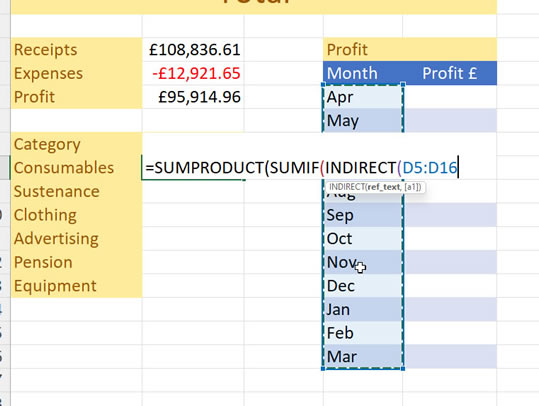Viewport: 539px width, 406px height.
Task: Click the Dec month cell
Action: point(363,286)
